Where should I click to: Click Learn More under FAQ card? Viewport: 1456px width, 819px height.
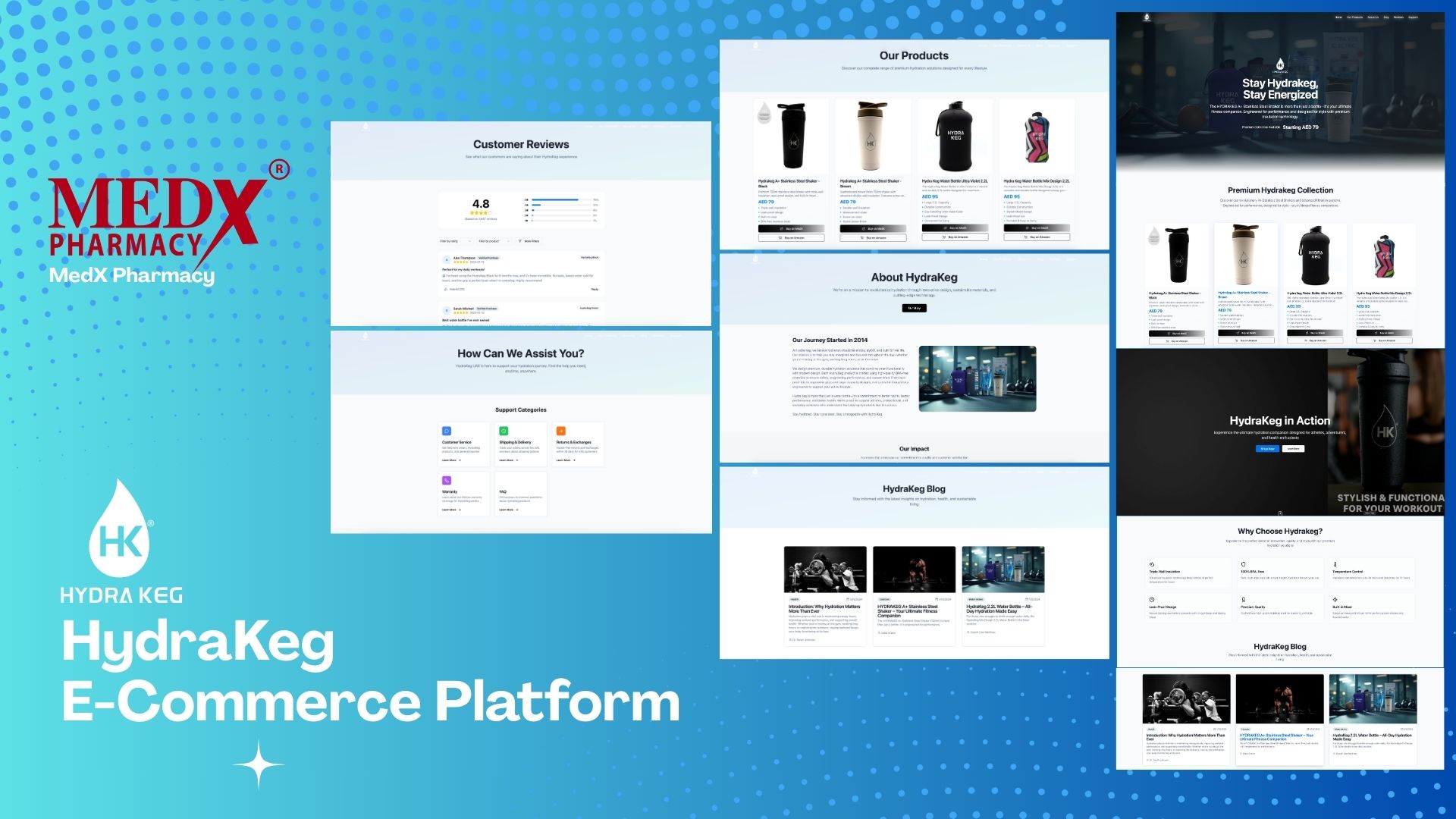point(508,510)
